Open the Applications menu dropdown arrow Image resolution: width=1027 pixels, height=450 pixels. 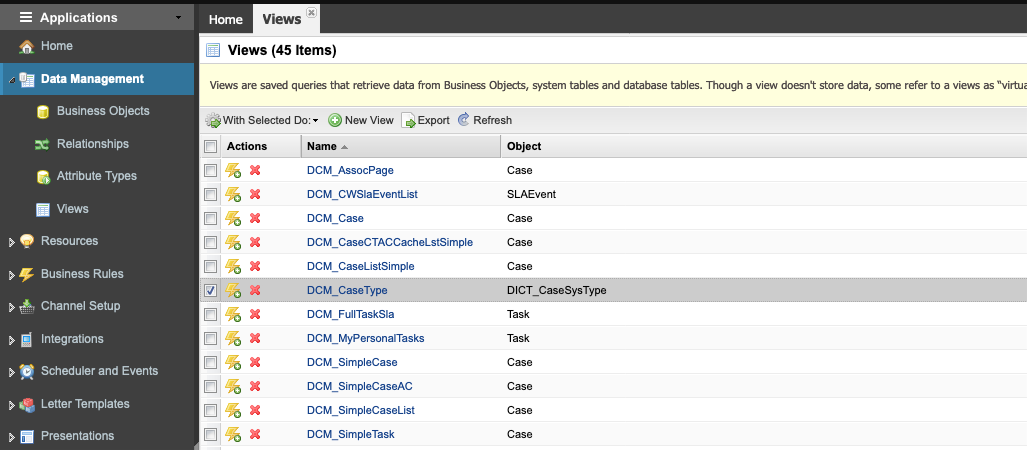178,18
